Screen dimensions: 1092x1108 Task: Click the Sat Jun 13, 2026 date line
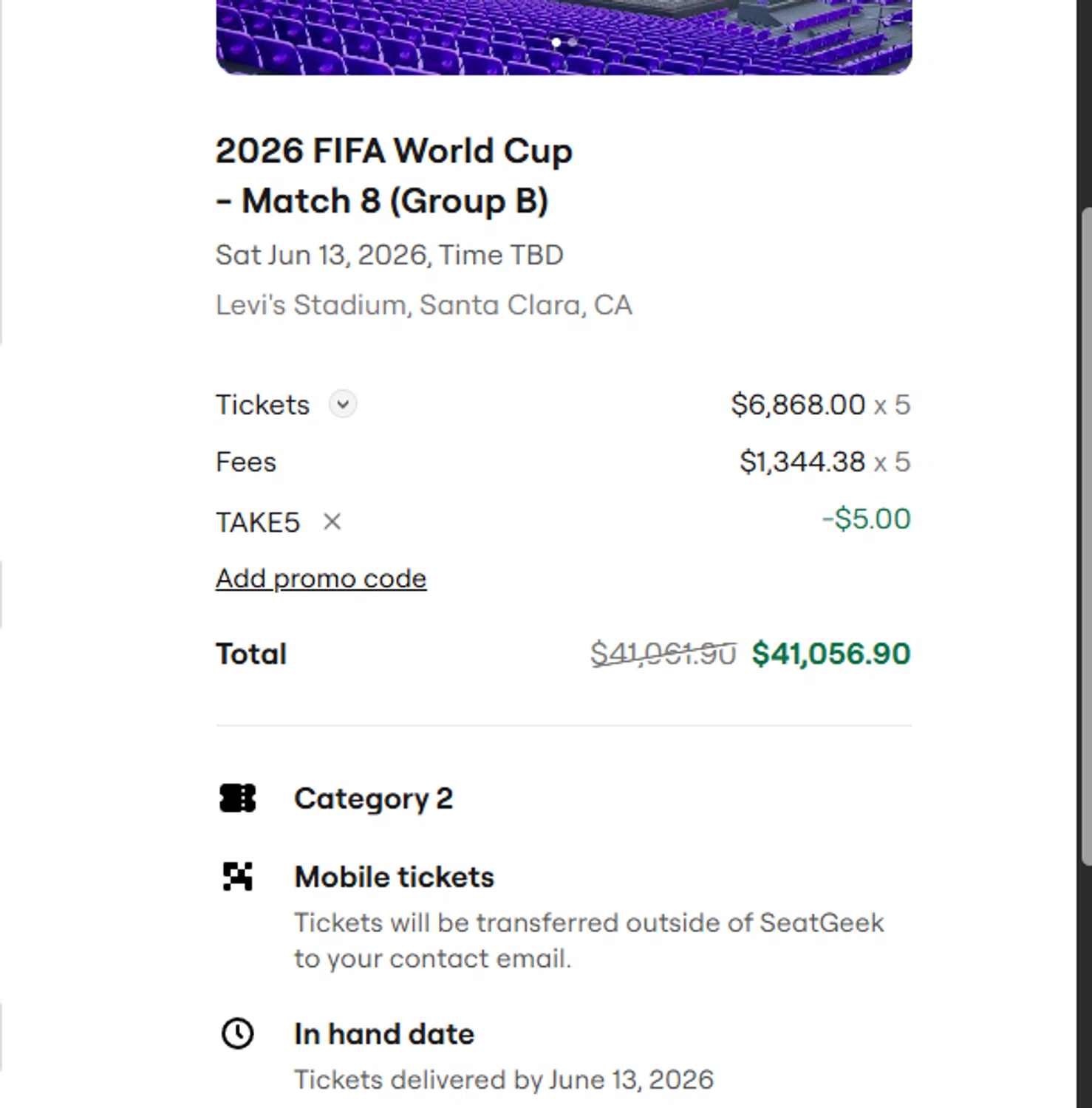point(389,255)
